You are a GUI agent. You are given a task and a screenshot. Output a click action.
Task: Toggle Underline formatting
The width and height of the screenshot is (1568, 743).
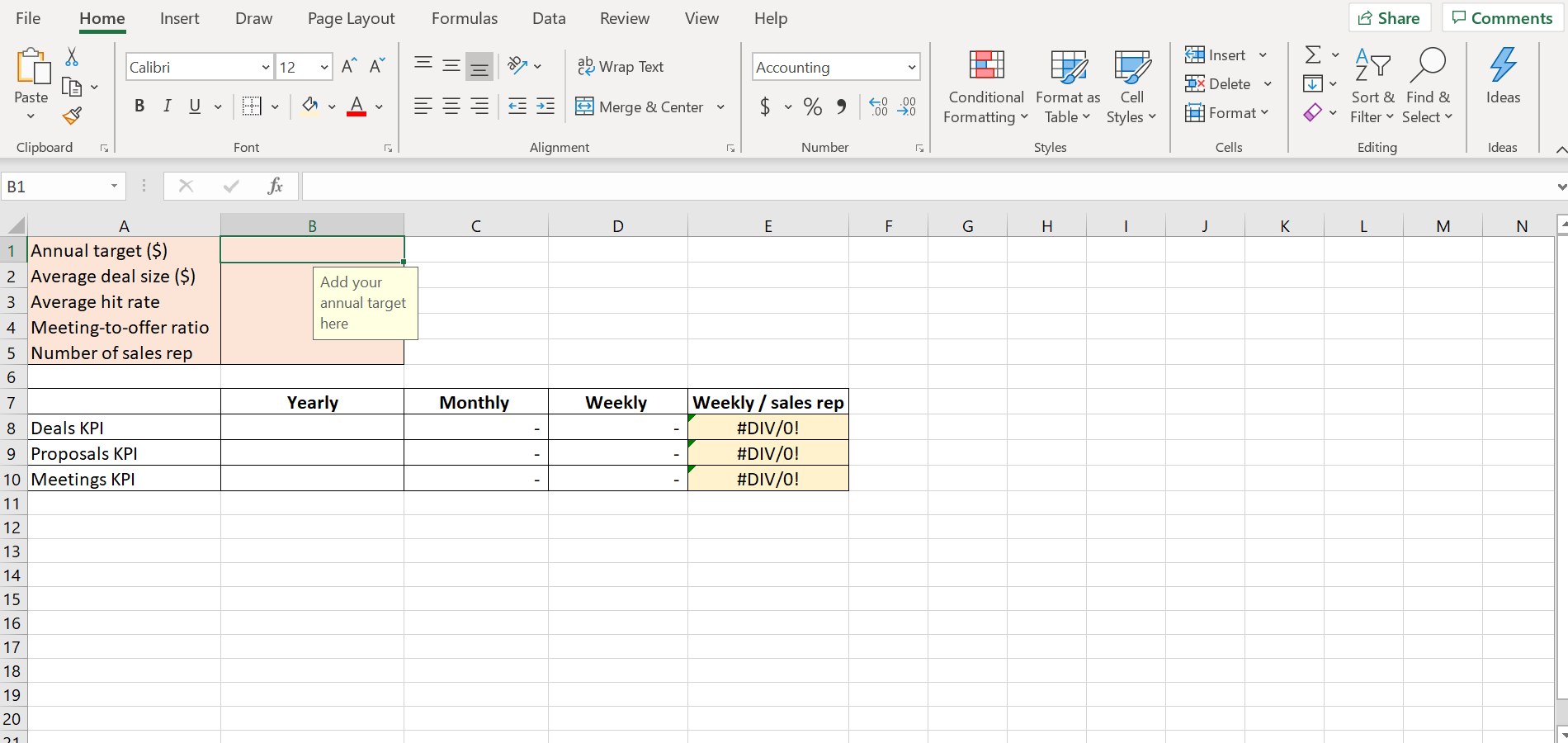(x=193, y=106)
